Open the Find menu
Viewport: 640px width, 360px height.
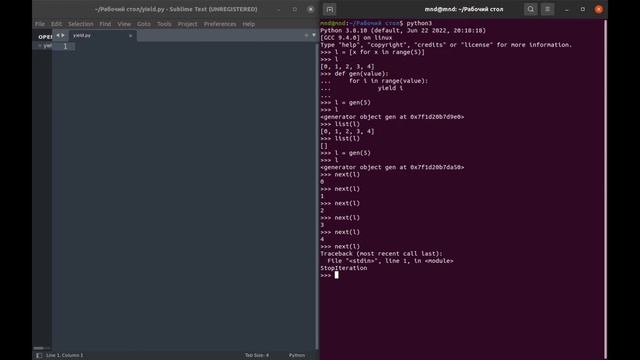tap(105, 24)
